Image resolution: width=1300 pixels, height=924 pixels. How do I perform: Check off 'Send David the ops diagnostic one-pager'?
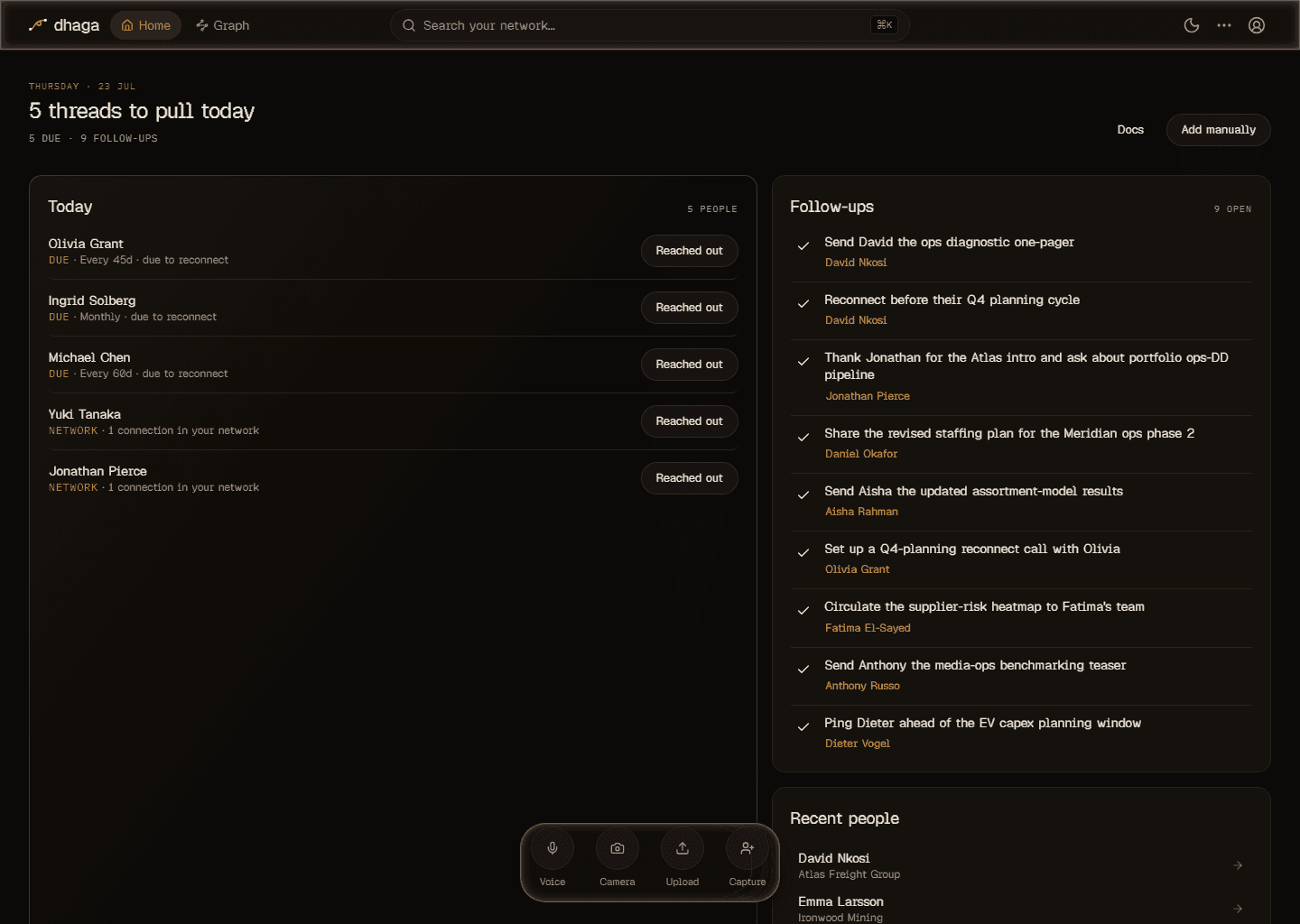(803, 245)
